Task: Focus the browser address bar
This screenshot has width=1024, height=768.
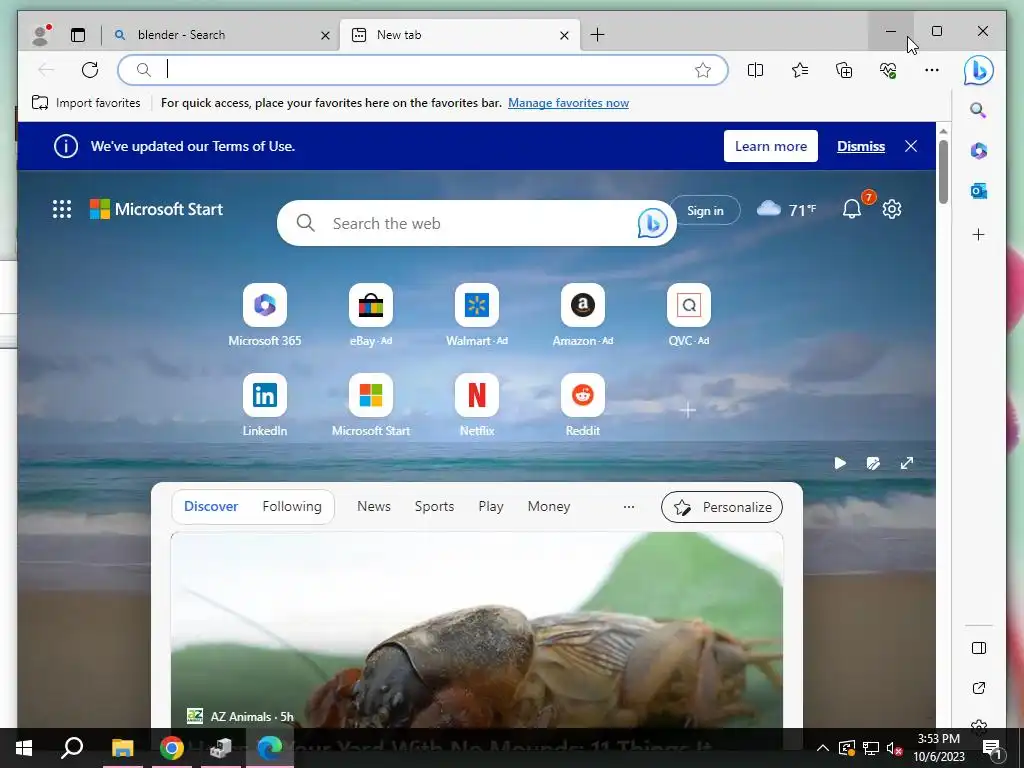Action: click(x=423, y=70)
